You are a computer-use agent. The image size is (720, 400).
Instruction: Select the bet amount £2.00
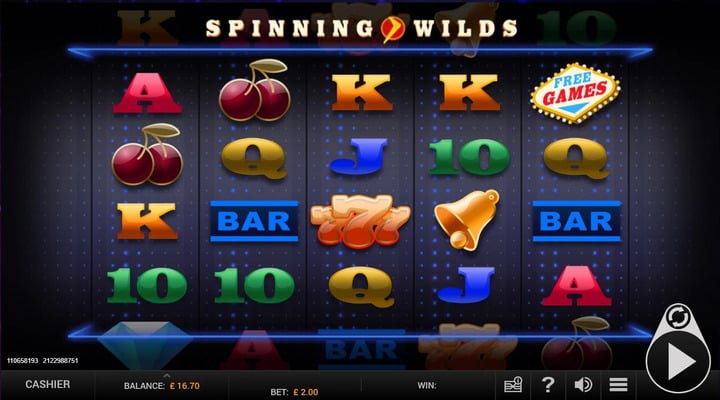(x=305, y=392)
